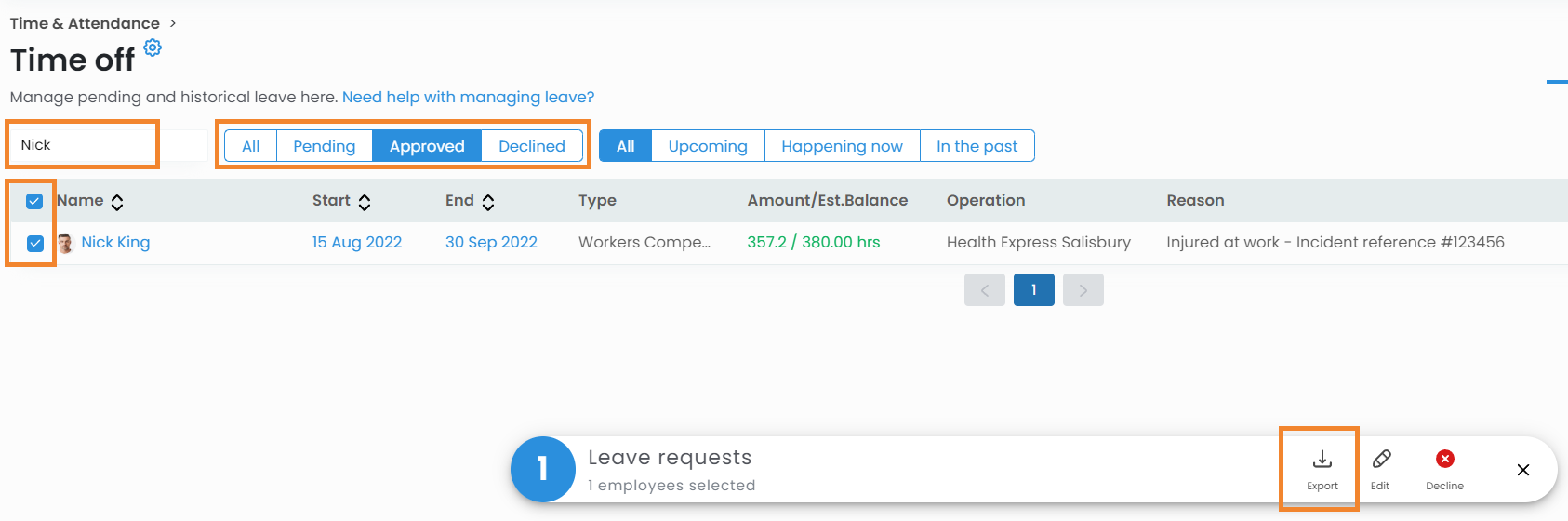The image size is (1568, 521).
Task: Uncheck the select-all header checkbox
Action: 34,201
